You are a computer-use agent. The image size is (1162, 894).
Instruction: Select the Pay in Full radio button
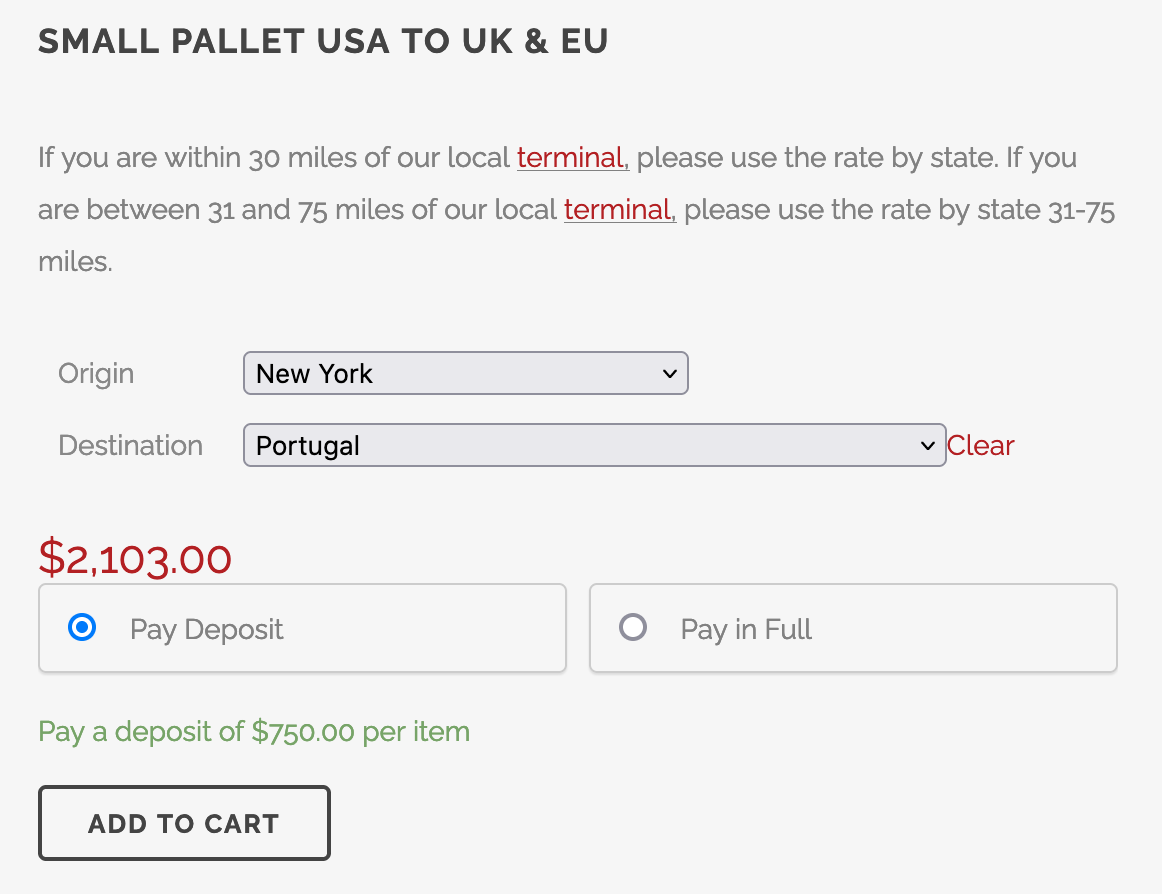[633, 628]
